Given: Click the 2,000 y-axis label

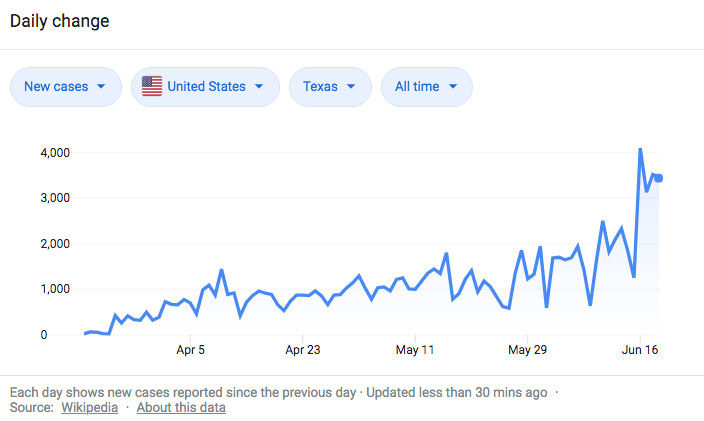Looking at the screenshot, I should click(x=54, y=244).
